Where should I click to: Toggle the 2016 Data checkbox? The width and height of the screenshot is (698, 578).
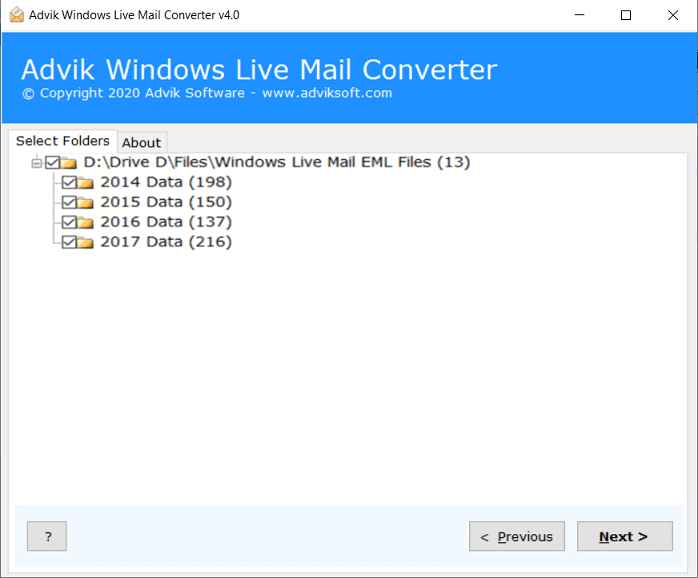click(x=69, y=222)
